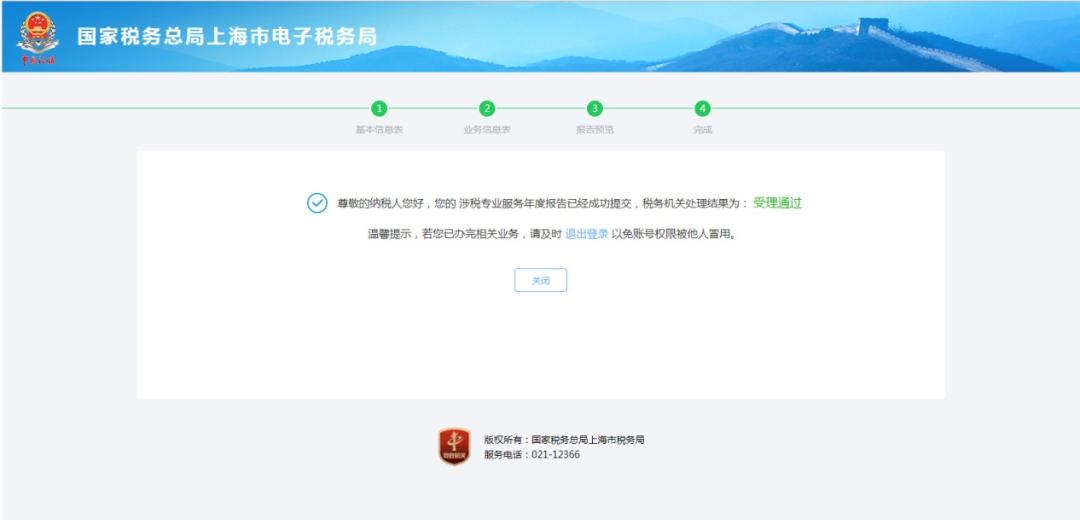Click the 版权所有 copyright line
This screenshot has width=1080, height=520.
pos(564,439)
